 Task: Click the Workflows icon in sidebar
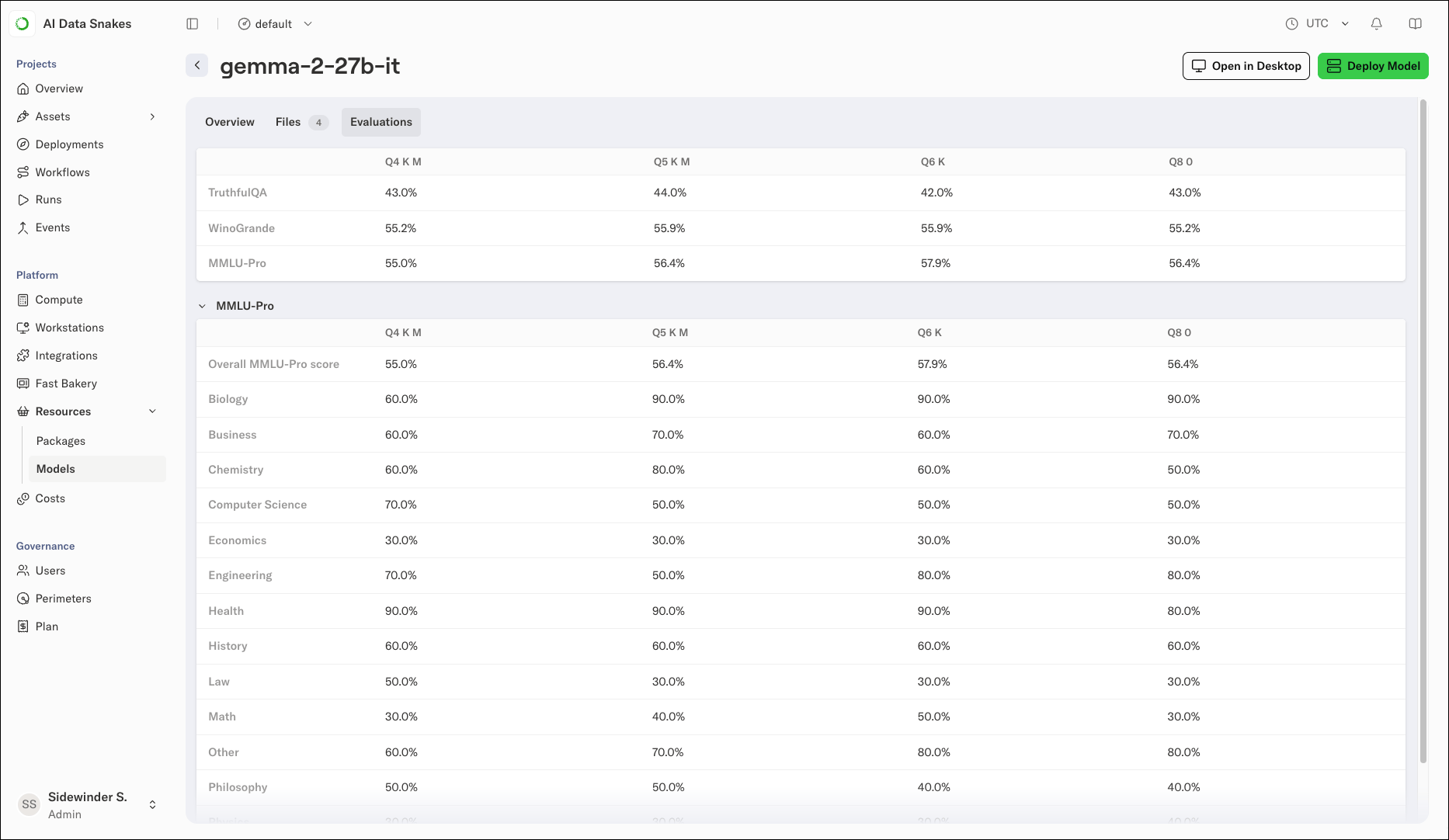coord(23,172)
